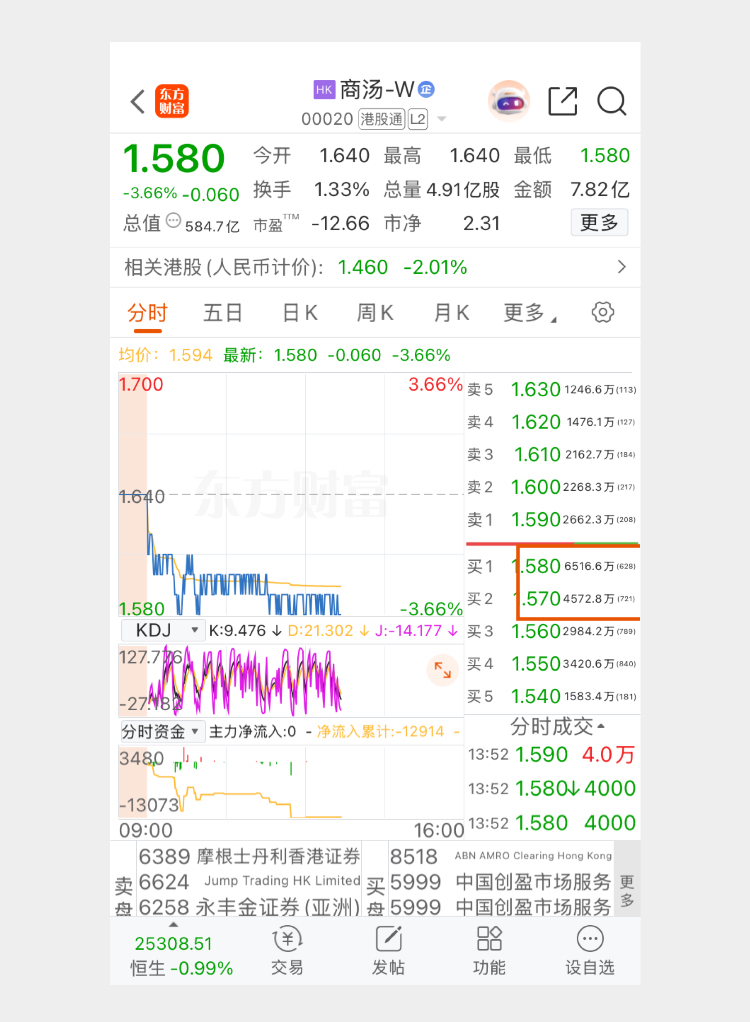Tap the HK market badge
Screen dimensions: 750x1022
[324, 89]
